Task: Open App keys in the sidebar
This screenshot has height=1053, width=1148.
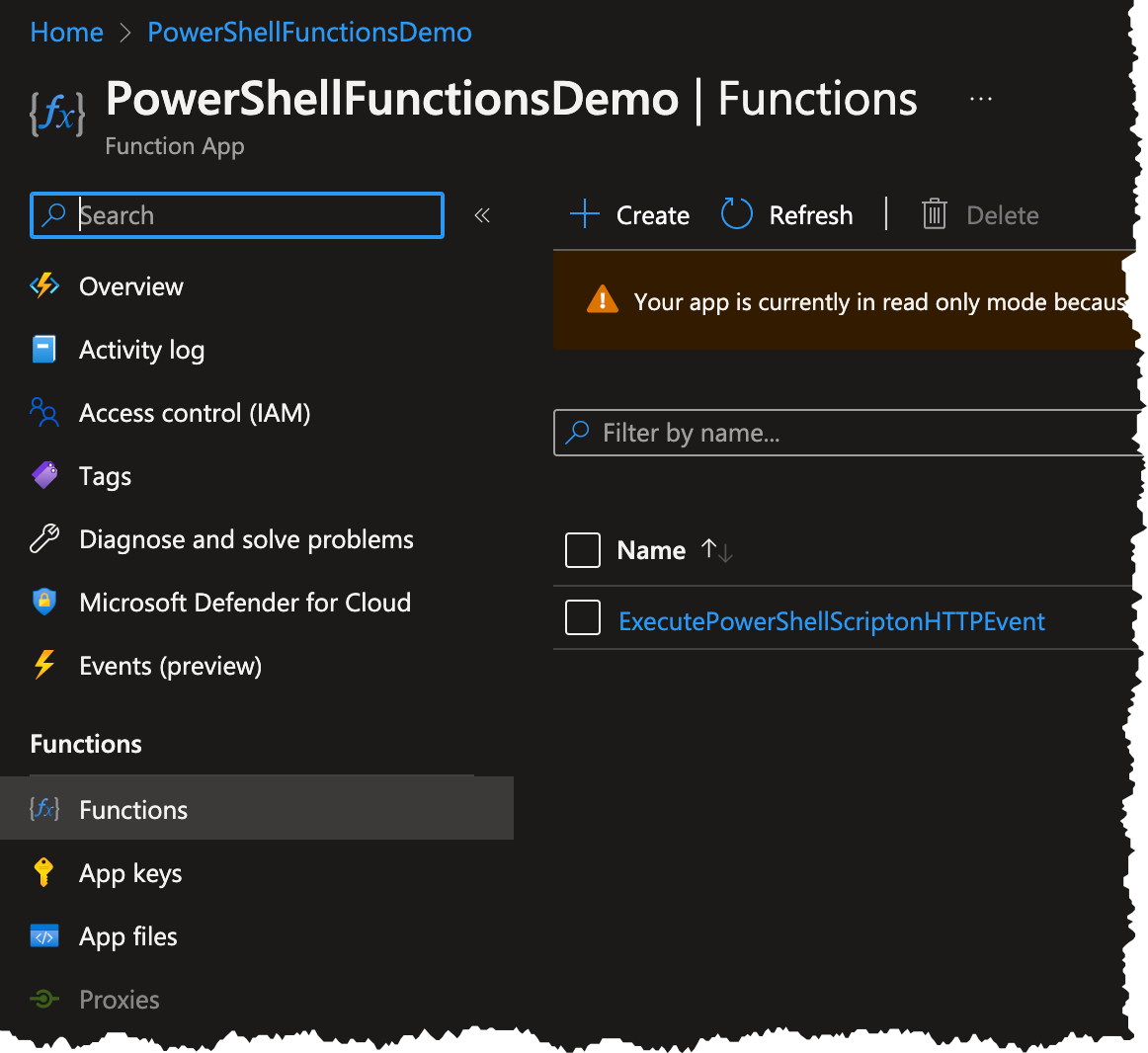Action: click(130, 873)
